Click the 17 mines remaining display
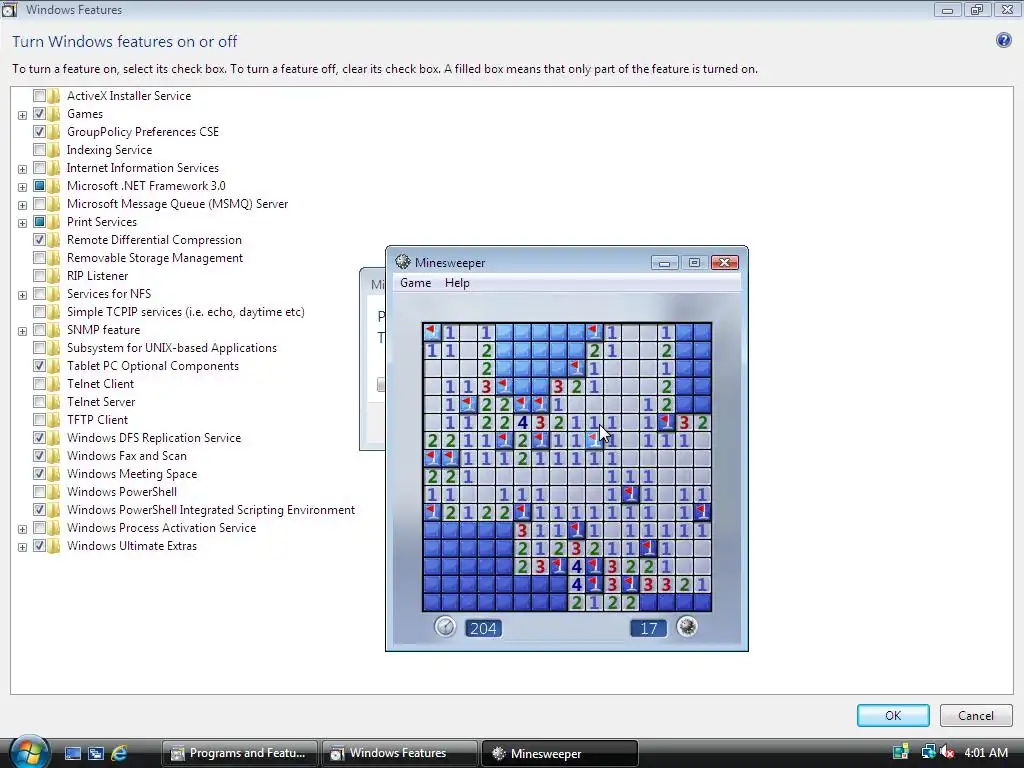This screenshot has height=768, width=1024. coord(648,628)
